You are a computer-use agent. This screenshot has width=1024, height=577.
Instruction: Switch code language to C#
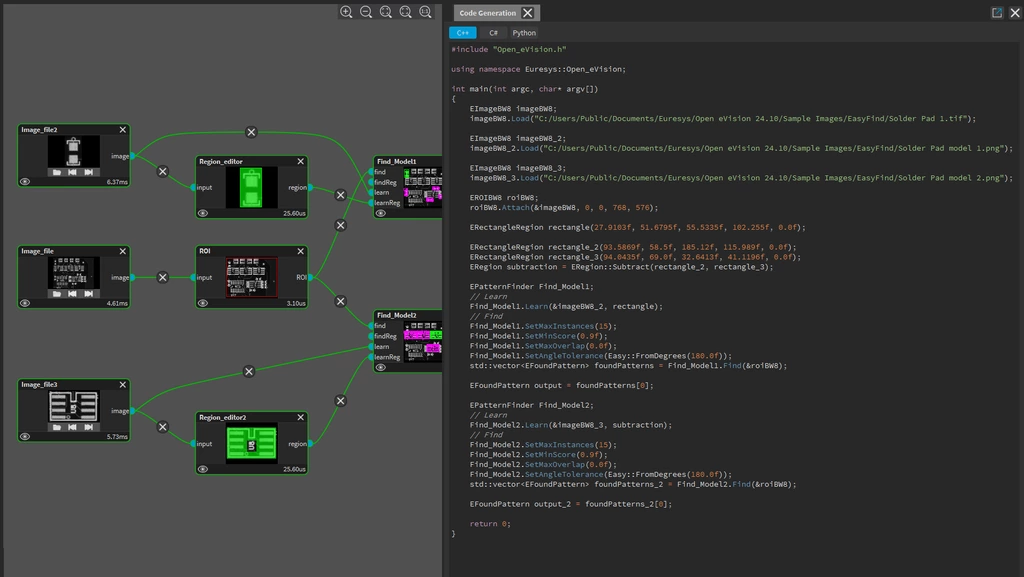click(x=493, y=33)
